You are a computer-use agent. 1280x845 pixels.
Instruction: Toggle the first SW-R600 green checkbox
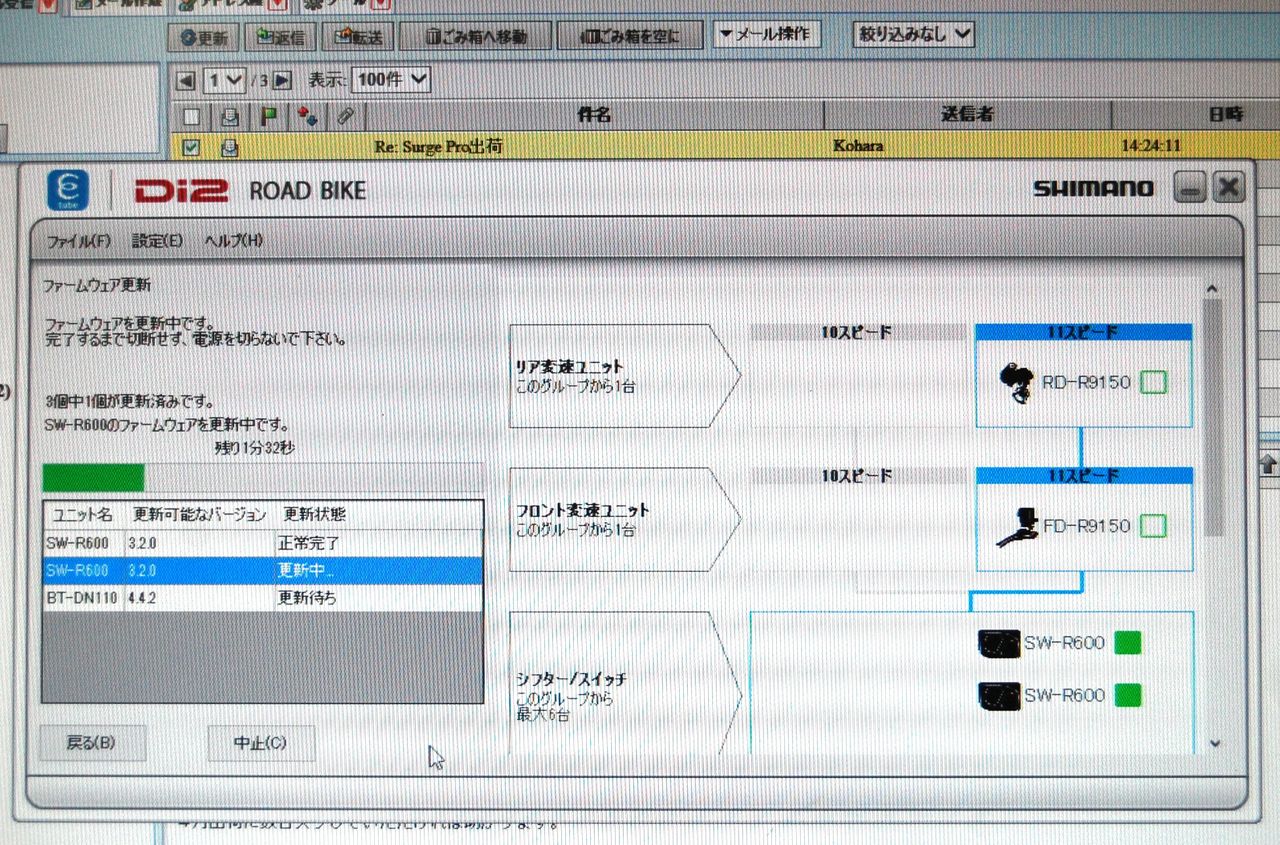(x=1128, y=642)
